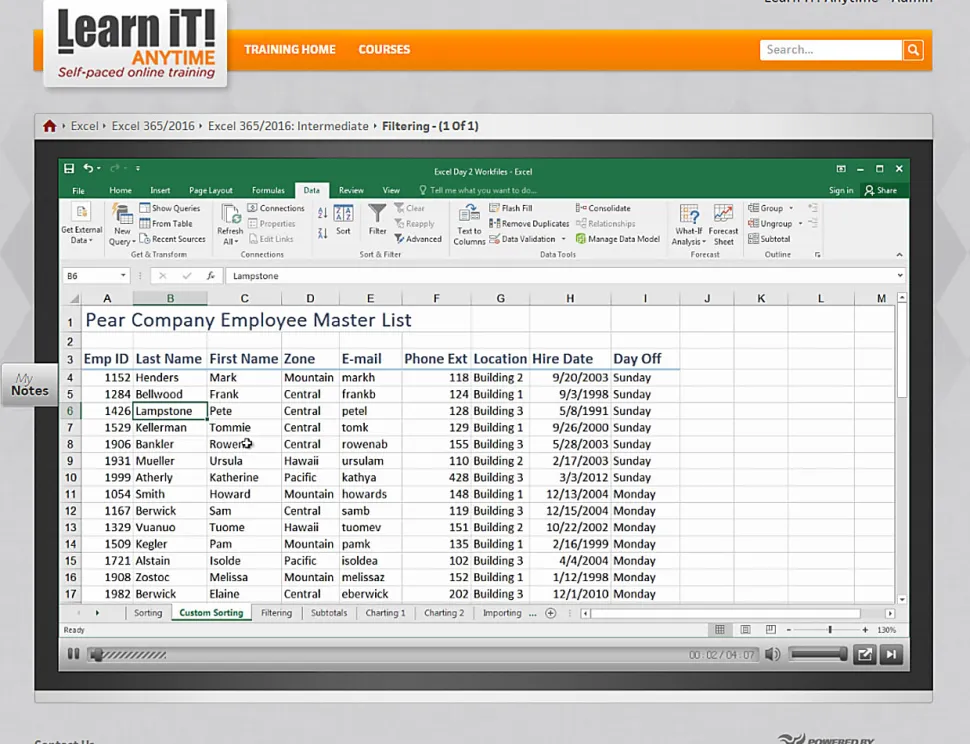
Task: Click Refresh All icon
Action: pos(231,214)
